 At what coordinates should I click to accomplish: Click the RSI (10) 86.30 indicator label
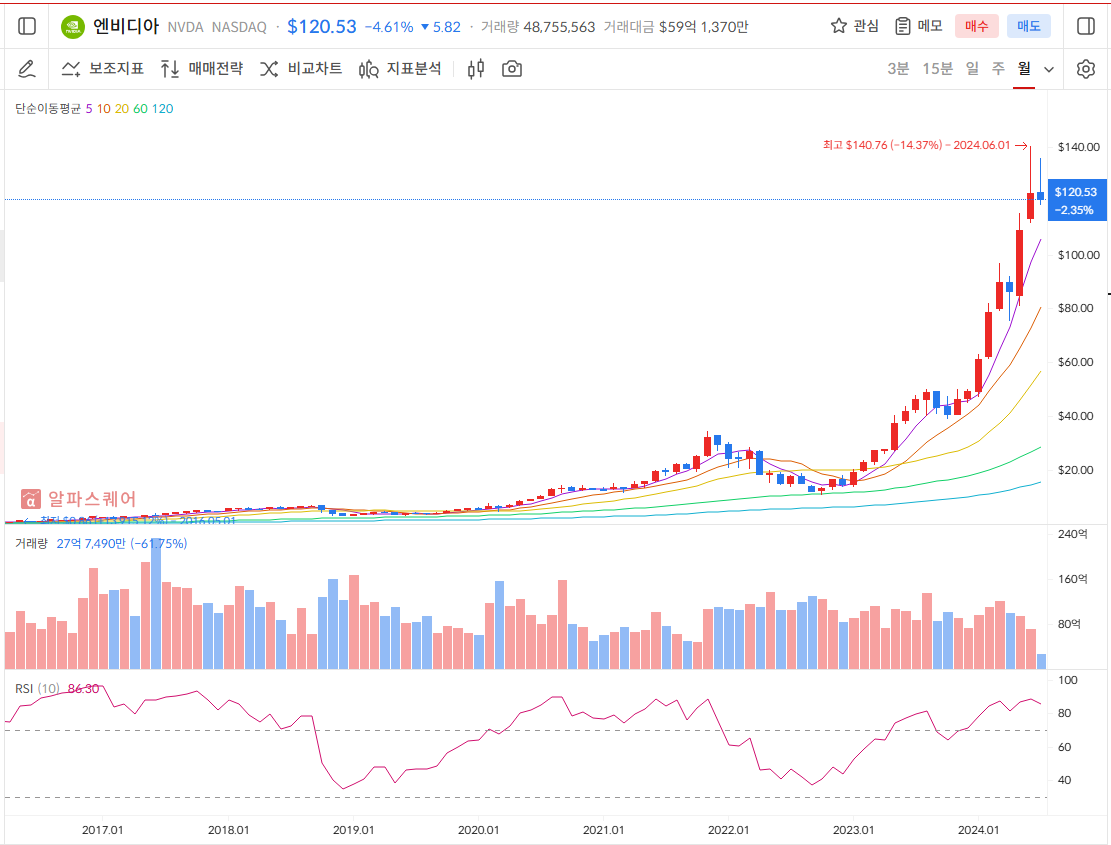pos(57,688)
